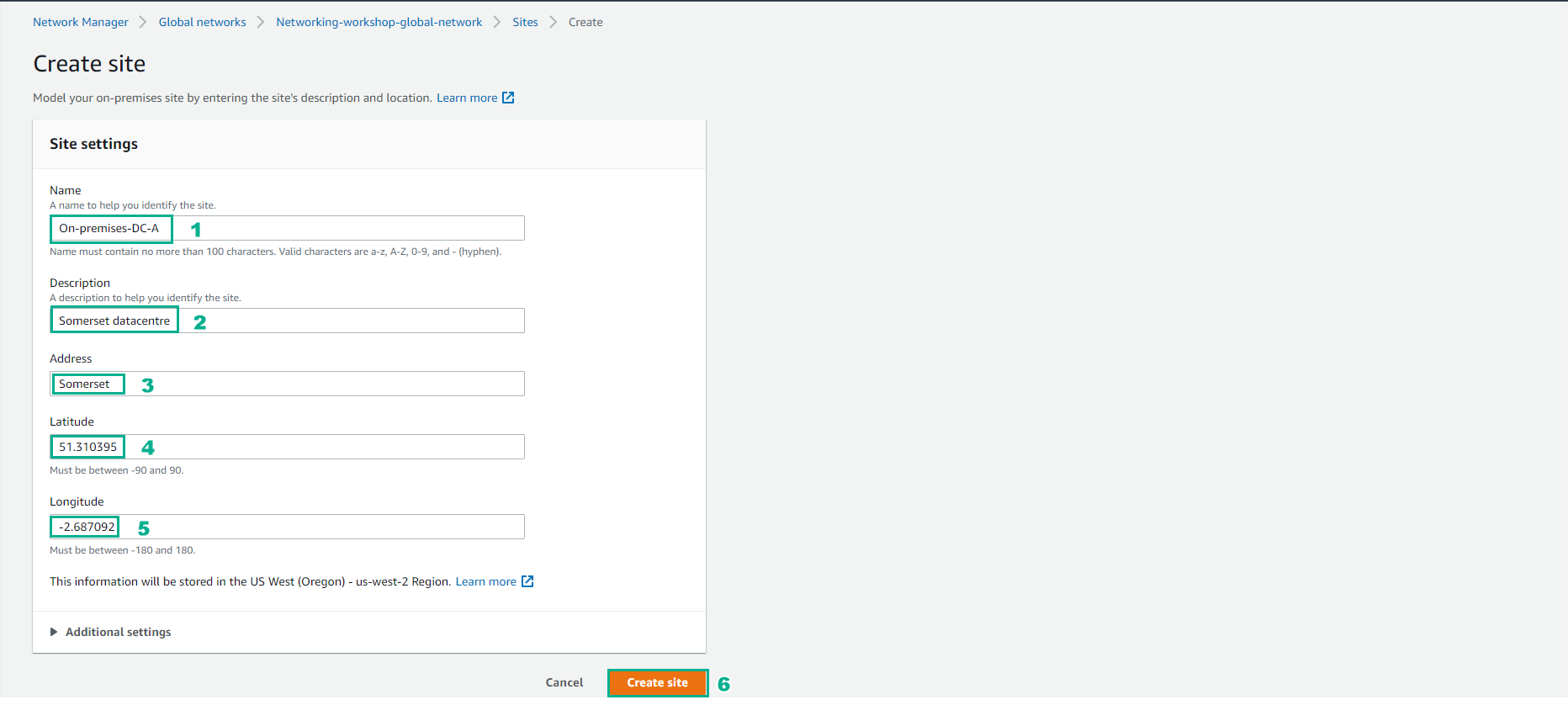Click the Learn more link under Create site
The height and width of the screenshot is (705, 1568).
click(x=467, y=98)
